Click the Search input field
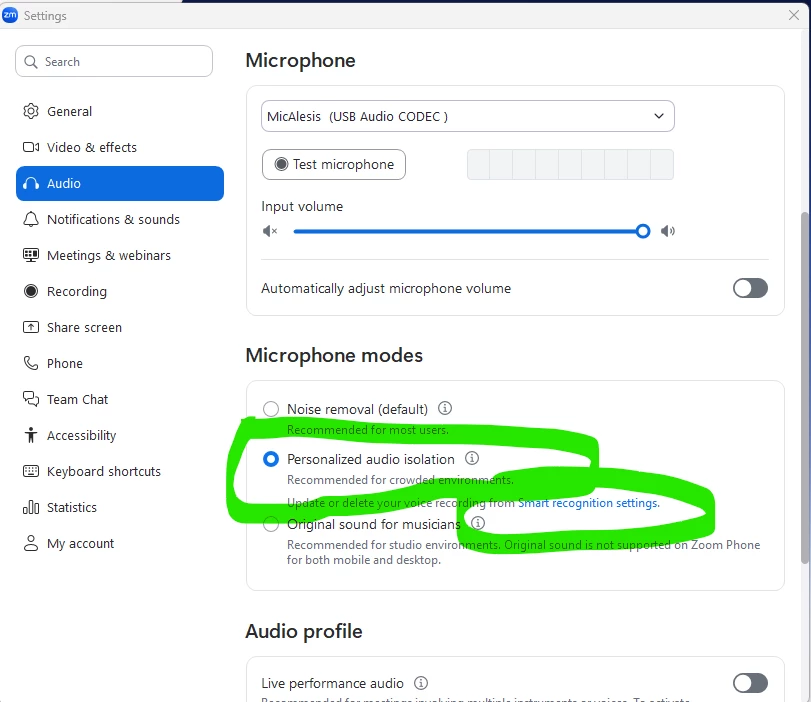Image resolution: width=811 pixels, height=702 pixels. point(114,62)
